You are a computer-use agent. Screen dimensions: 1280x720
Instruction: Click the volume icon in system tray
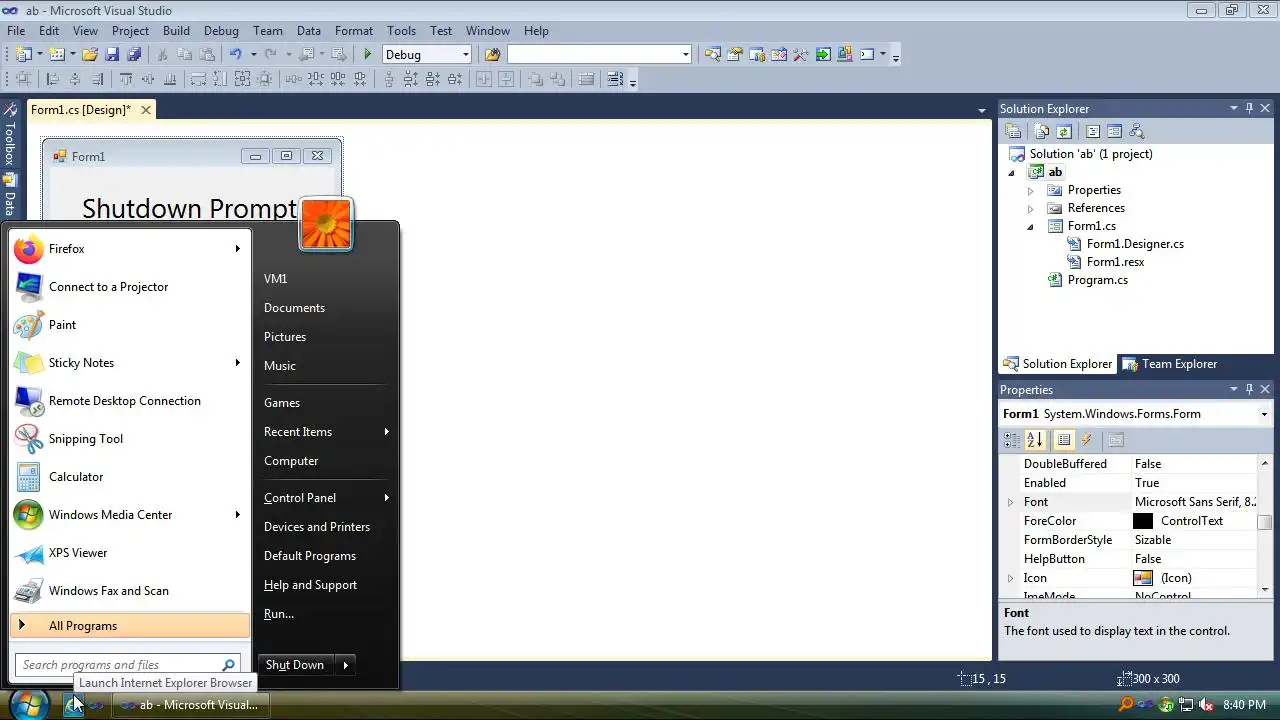[x=1205, y=705]
